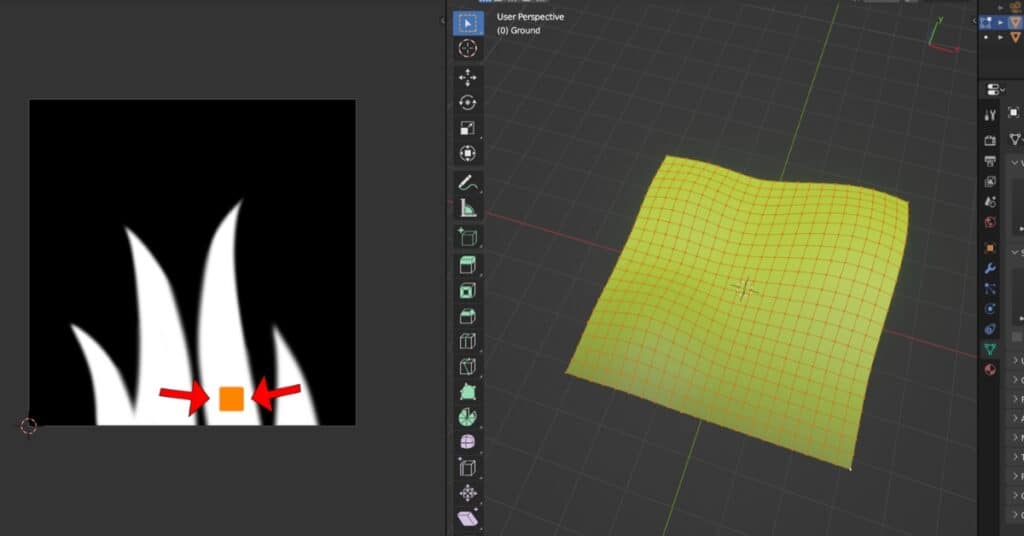Image resolution: width=1024 pixels, height=536 pixels.
Task: Open the Properties editor type dropdown
Action: click(x=994, y=89)
